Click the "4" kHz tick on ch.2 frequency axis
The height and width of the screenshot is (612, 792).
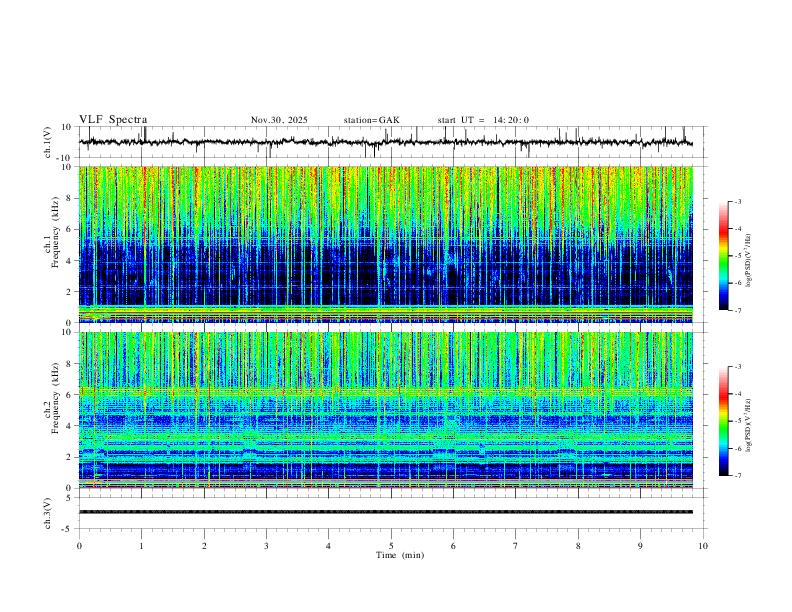[69, 426]
